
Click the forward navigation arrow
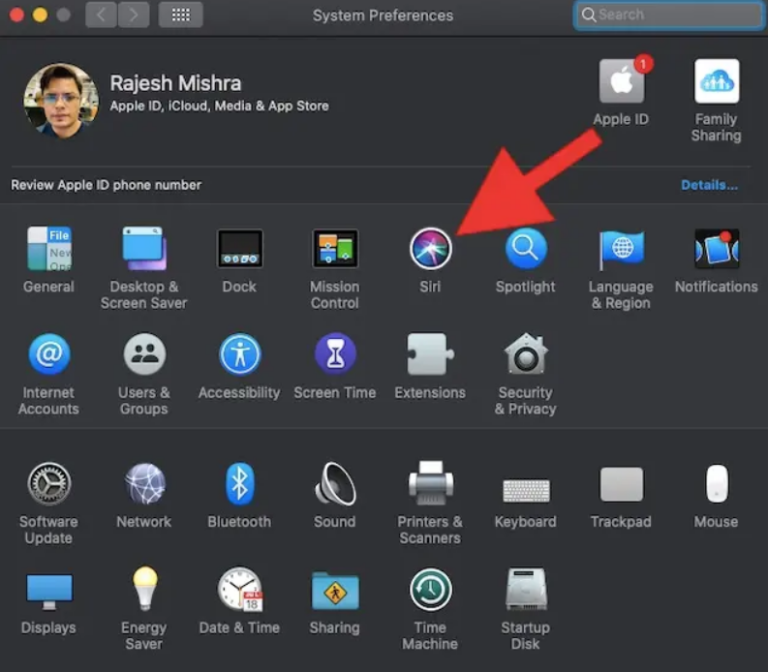[134, 15]
